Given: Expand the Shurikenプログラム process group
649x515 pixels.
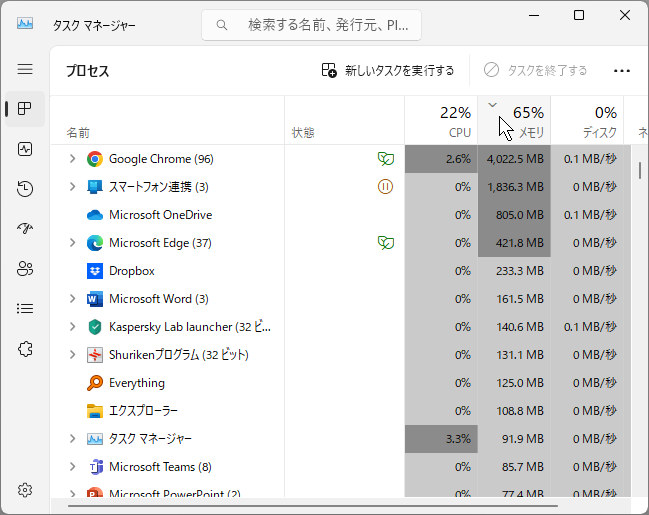Looking at the screenshot, I should (72, 354).
